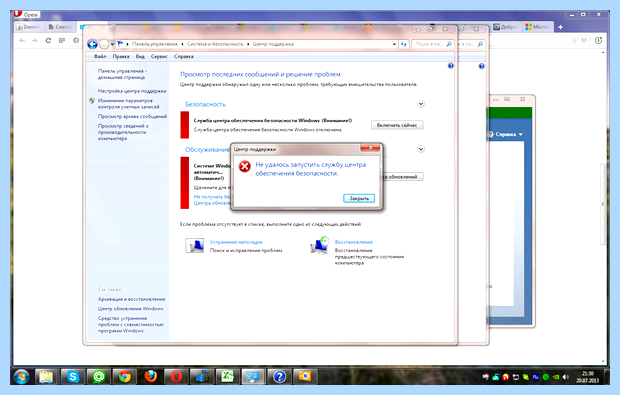Click the Forward arrow next to the Back arrow
The image size is (620, 395).
(x=104, y=44)
